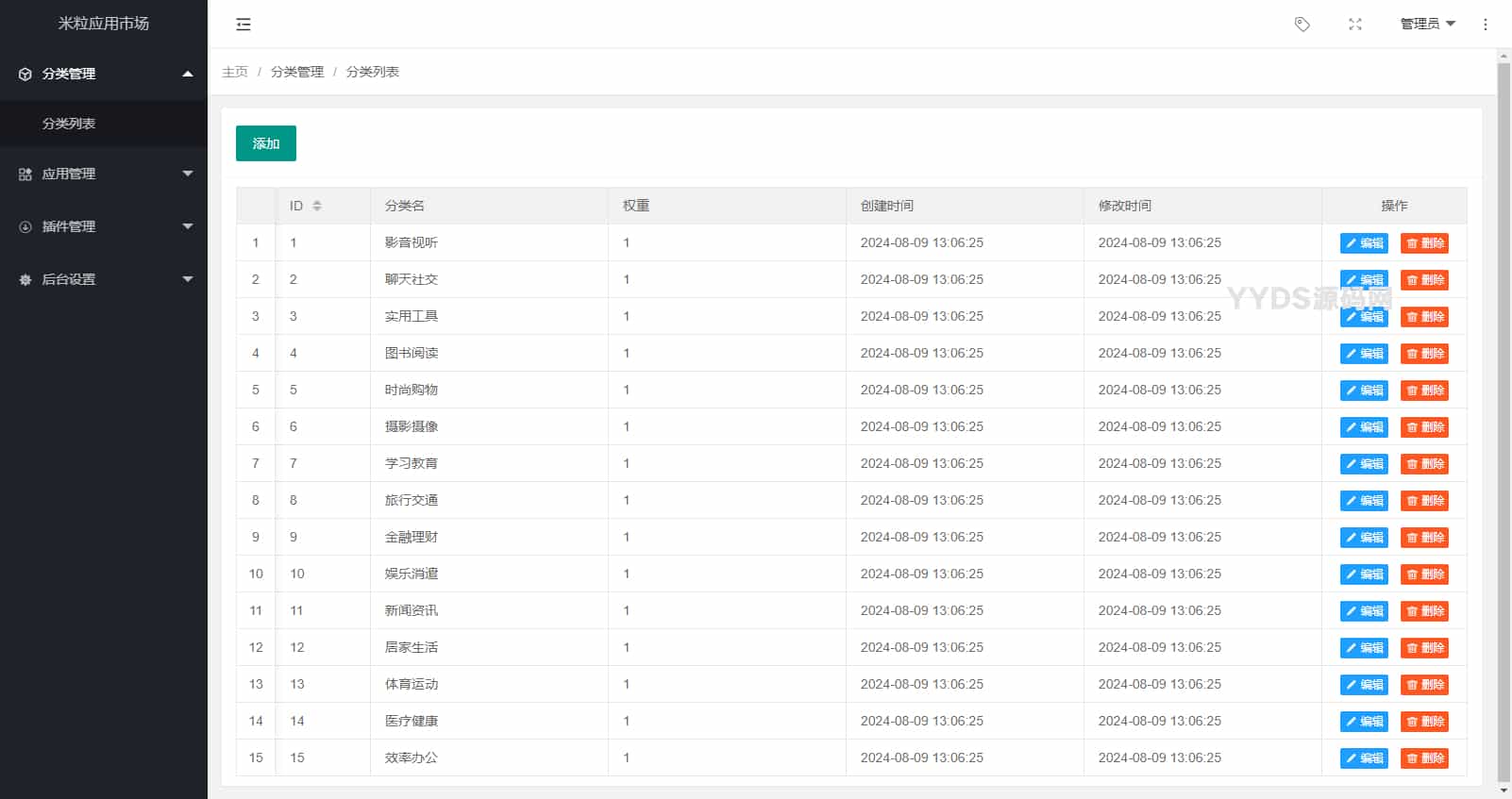1512x799 pixels.
Task: Delete the 效率办公 category row
Action: [1424, 758]
